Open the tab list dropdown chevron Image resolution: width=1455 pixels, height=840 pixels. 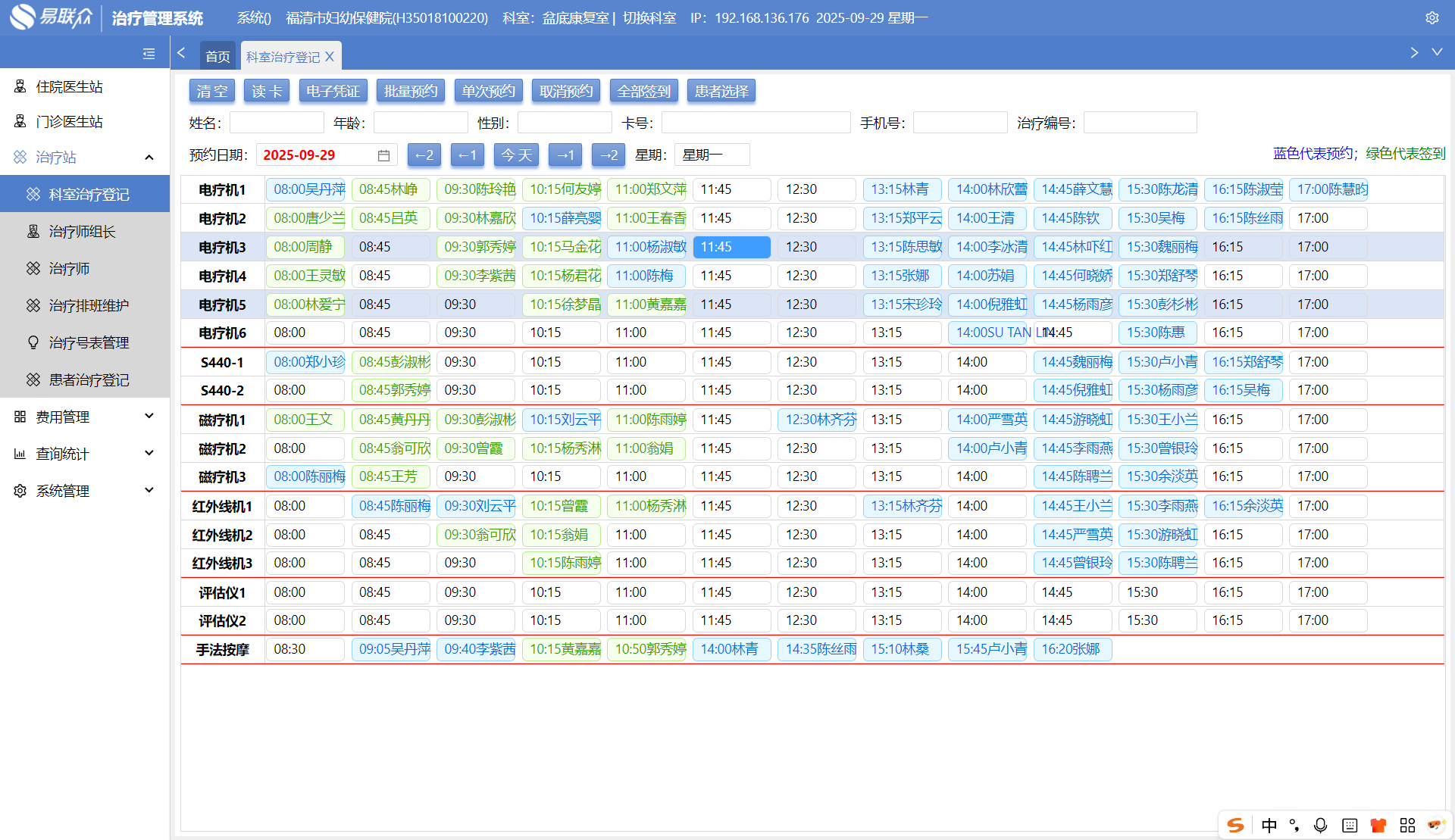[x=1437, y=52]
